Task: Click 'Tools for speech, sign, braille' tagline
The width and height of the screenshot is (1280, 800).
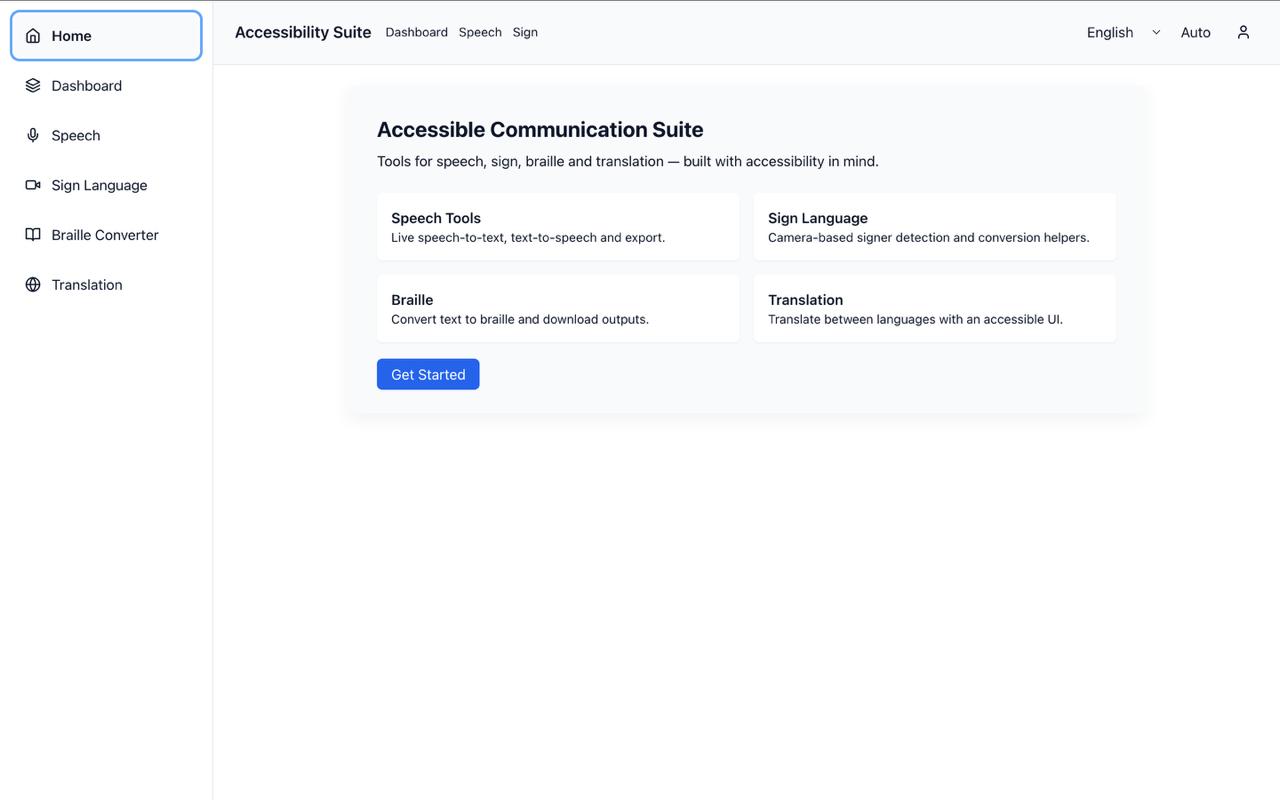Action: point(628,161)
